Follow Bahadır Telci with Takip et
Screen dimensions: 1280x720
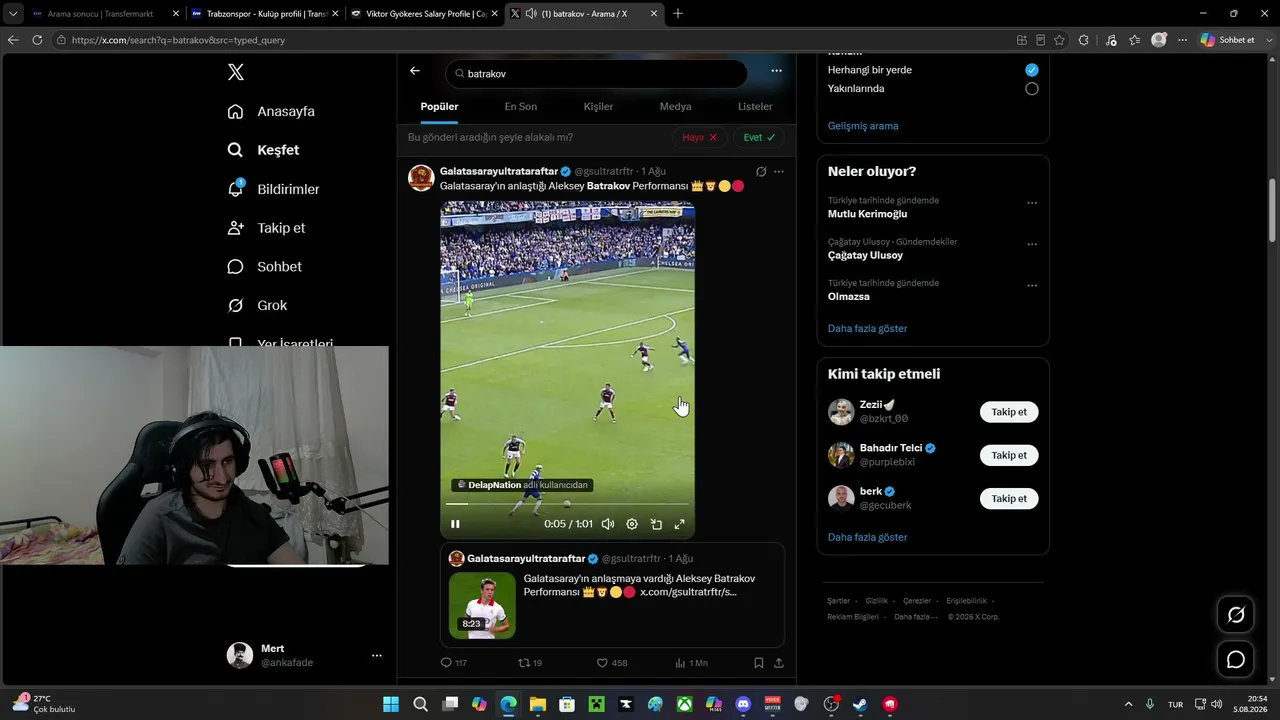[x=1009, y=455]
